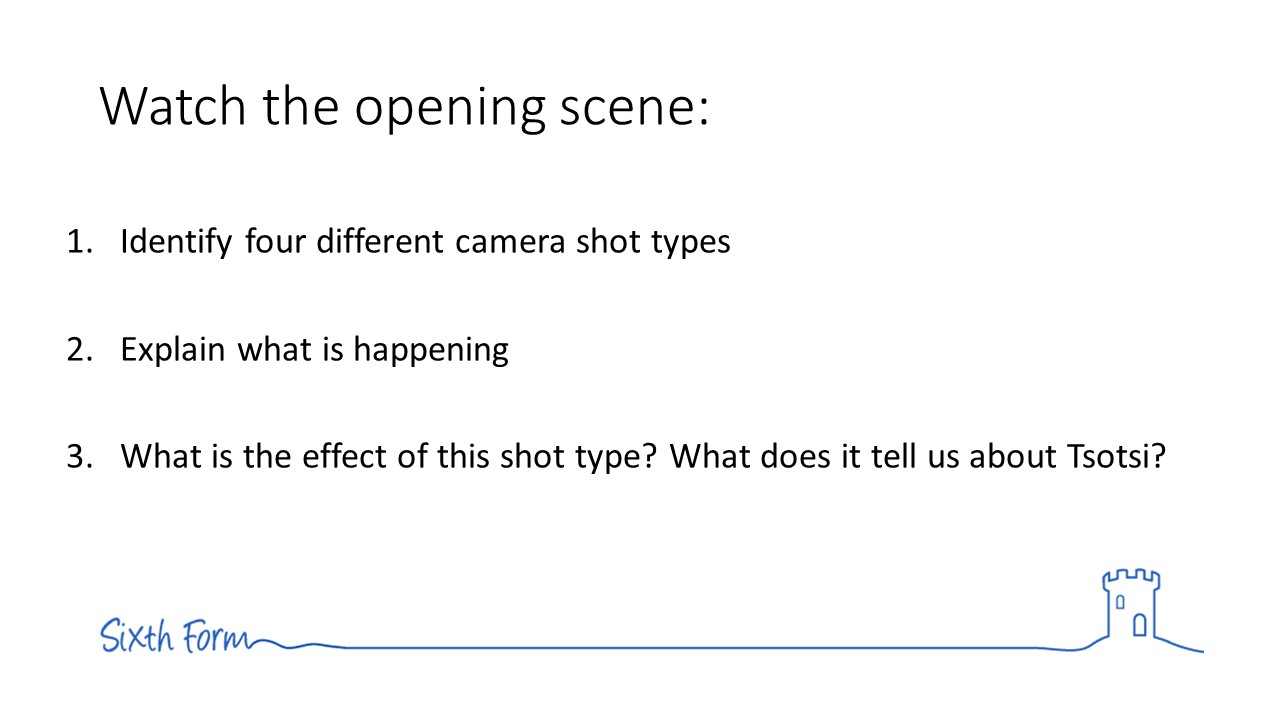This screenshot has width=1280, height=720.
Task: Click the castle doorway in the tower graphic
Action: (x=1139, y=625)
